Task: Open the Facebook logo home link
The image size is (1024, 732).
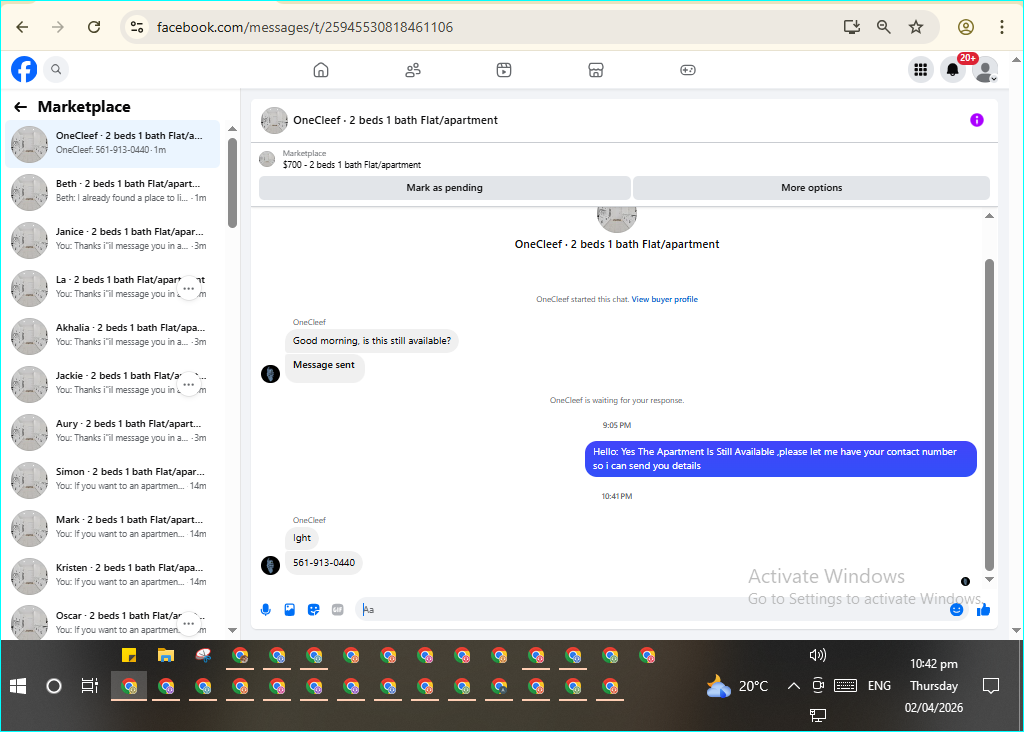Action: [x=24, y=69]
